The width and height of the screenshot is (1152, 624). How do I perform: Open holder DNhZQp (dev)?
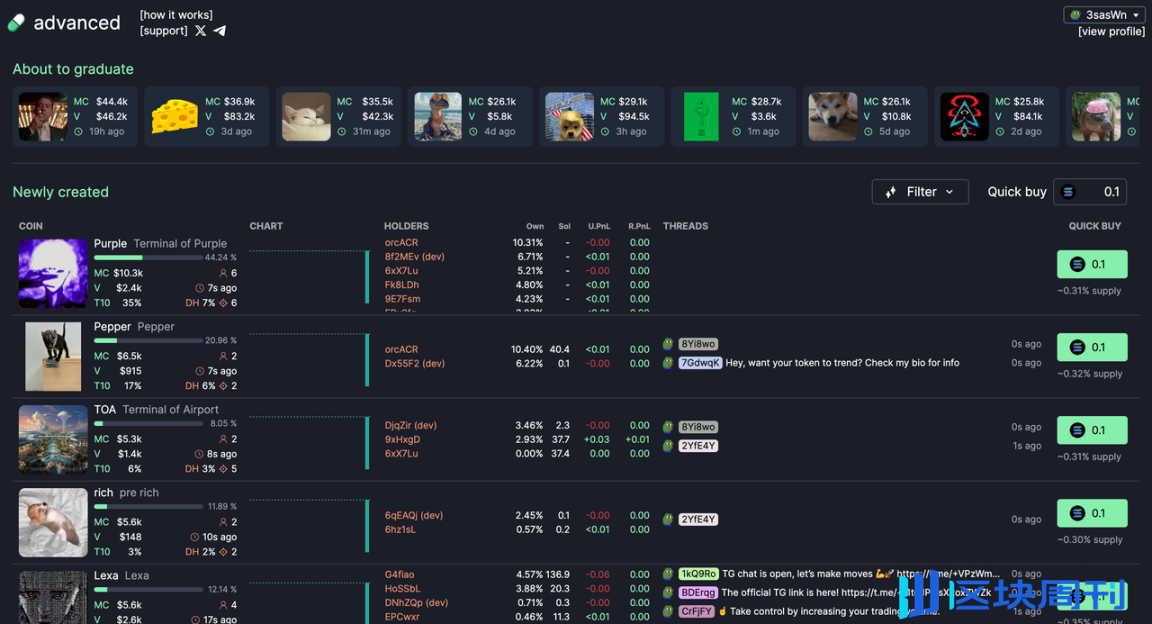pyautogui.click(x=417, y=603)
